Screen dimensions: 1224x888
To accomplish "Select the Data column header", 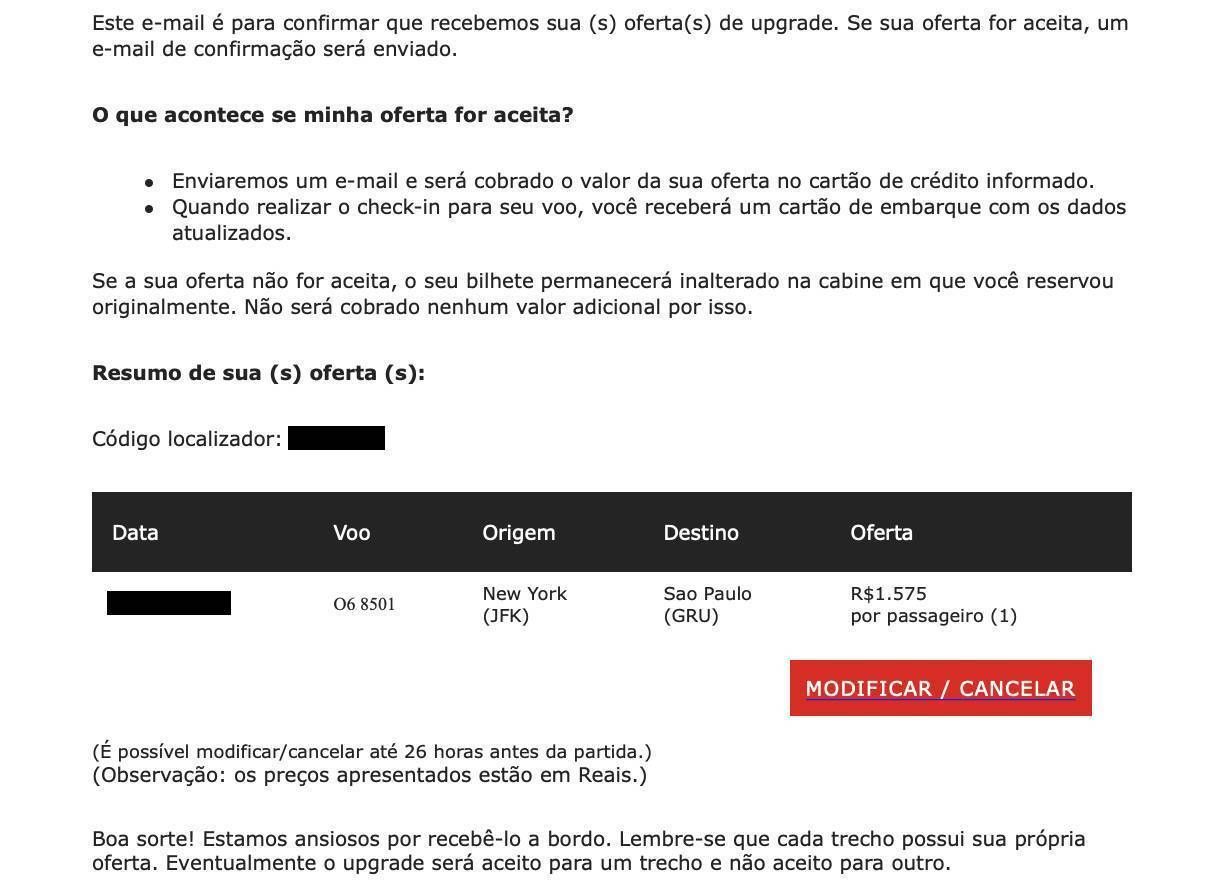I will click(x=135, y=533).
